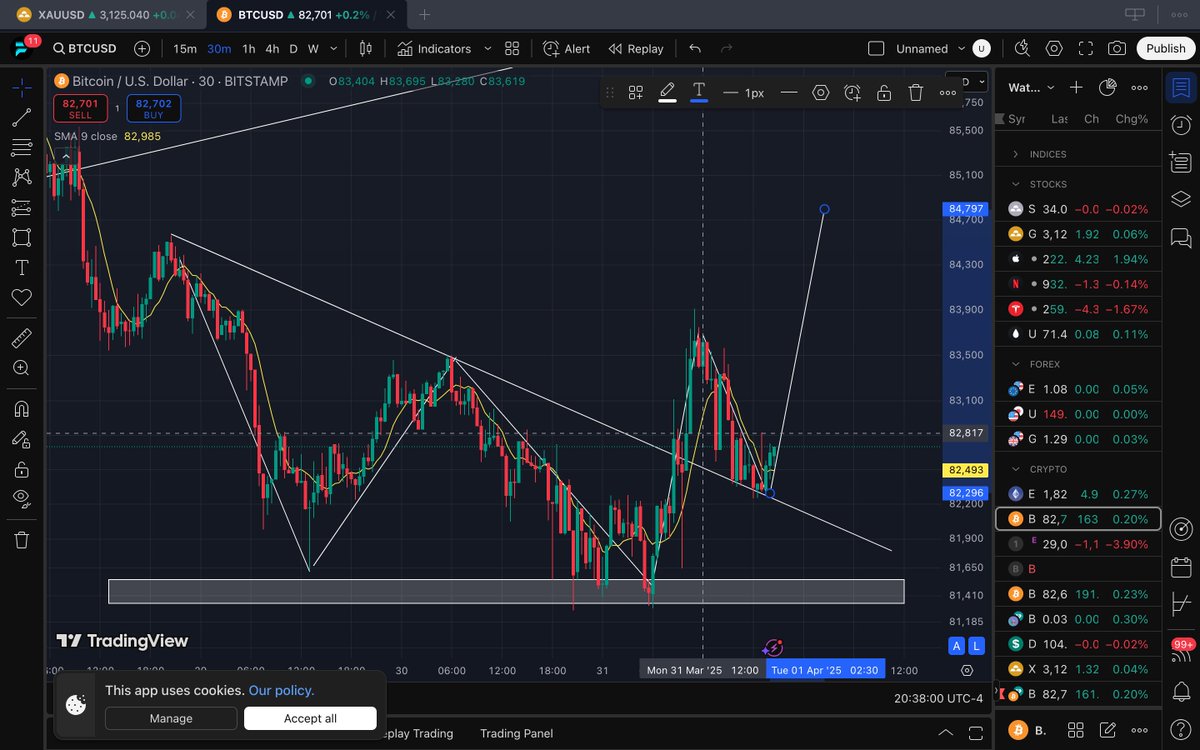The height and width of the screenshot is (750, 1200).
Task: Select the Rectangle drawing tool
Action: point(20,237)
